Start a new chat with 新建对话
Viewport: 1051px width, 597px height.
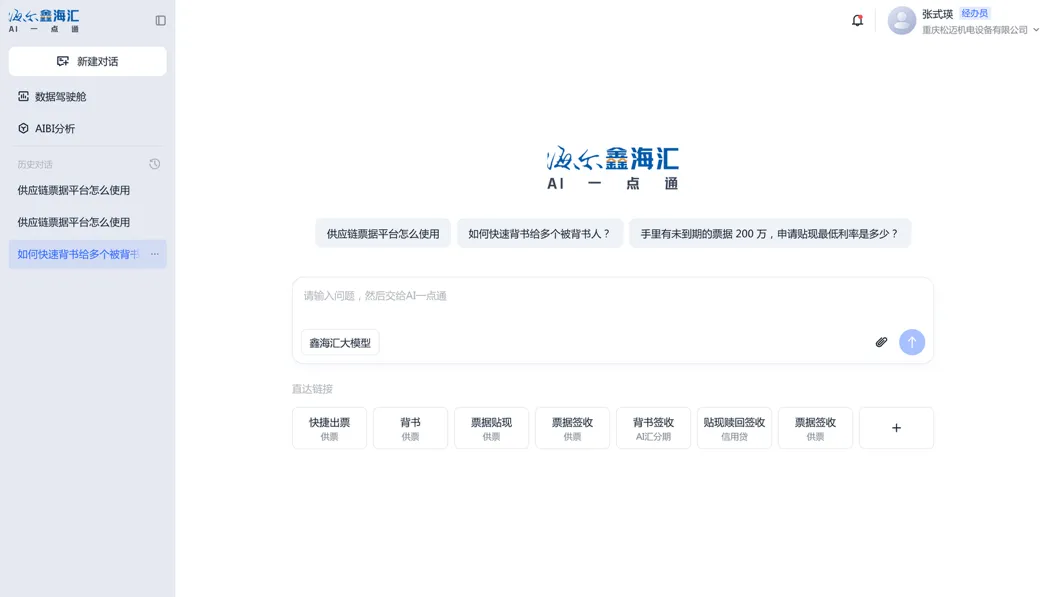point(88,61)
